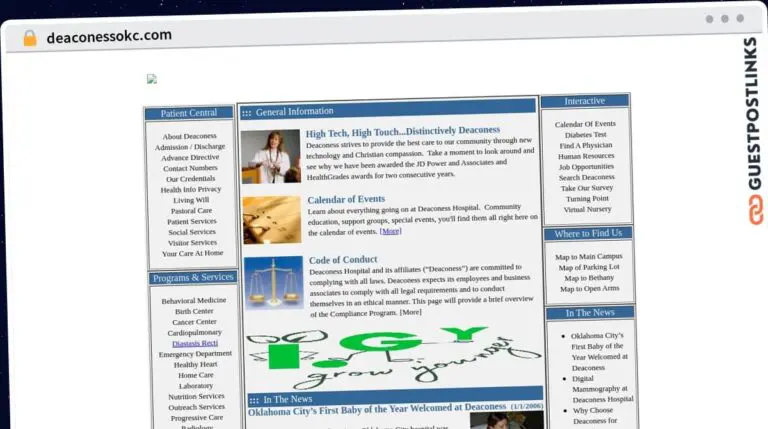Open Map to Bethany
This screenshot has height=429, width=768.
589,278
